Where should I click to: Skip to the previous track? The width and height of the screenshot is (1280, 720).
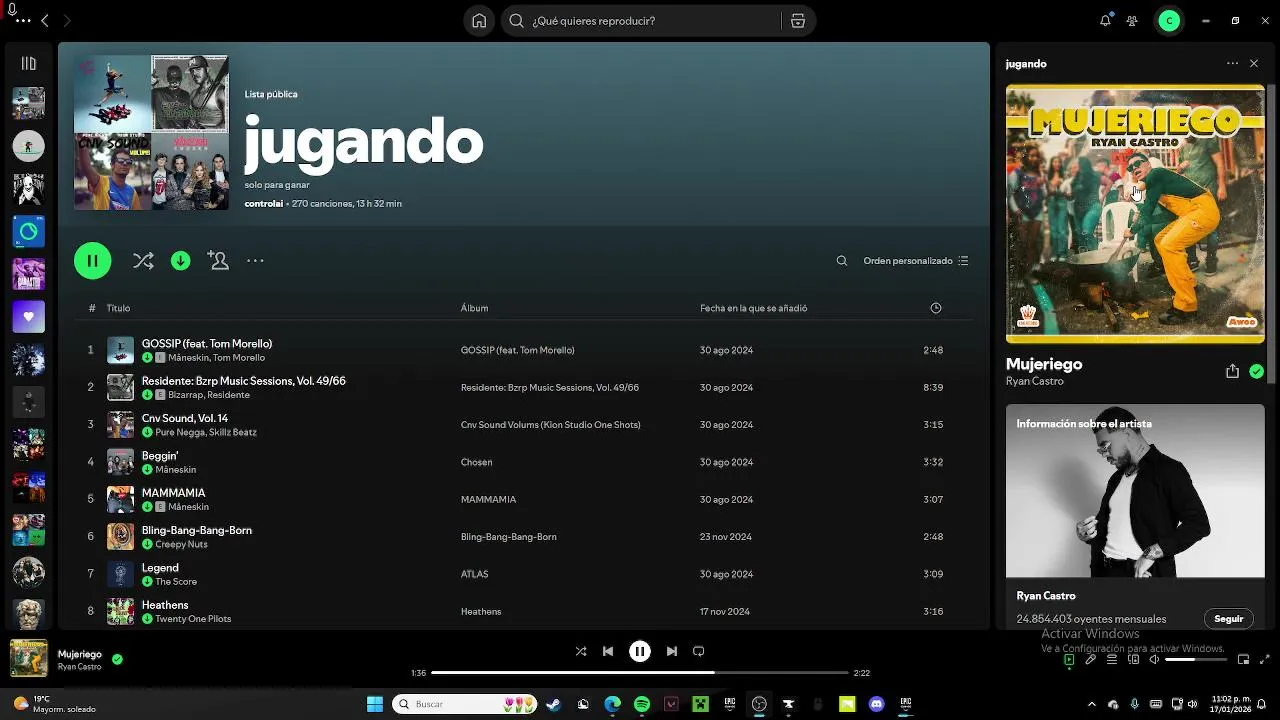(608, 651)
